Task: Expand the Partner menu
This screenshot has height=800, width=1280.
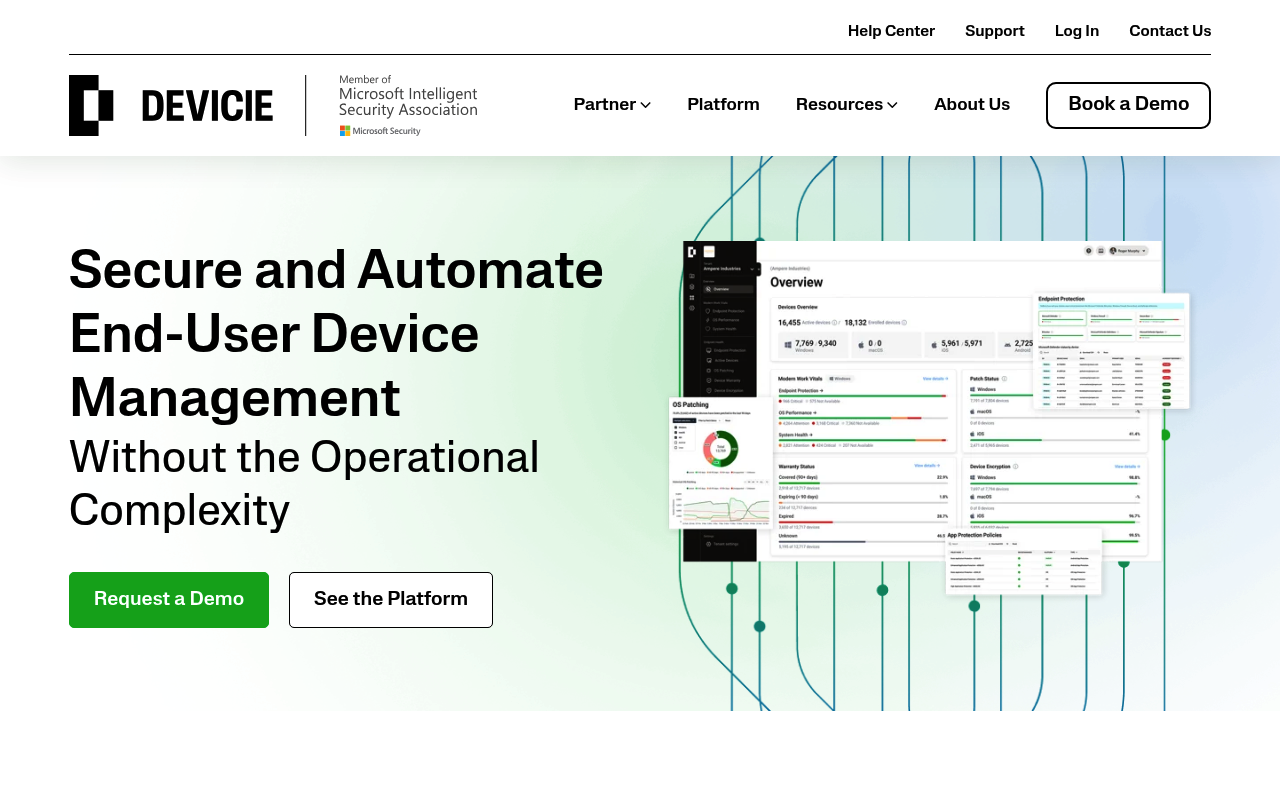Action: pos(612,105)
